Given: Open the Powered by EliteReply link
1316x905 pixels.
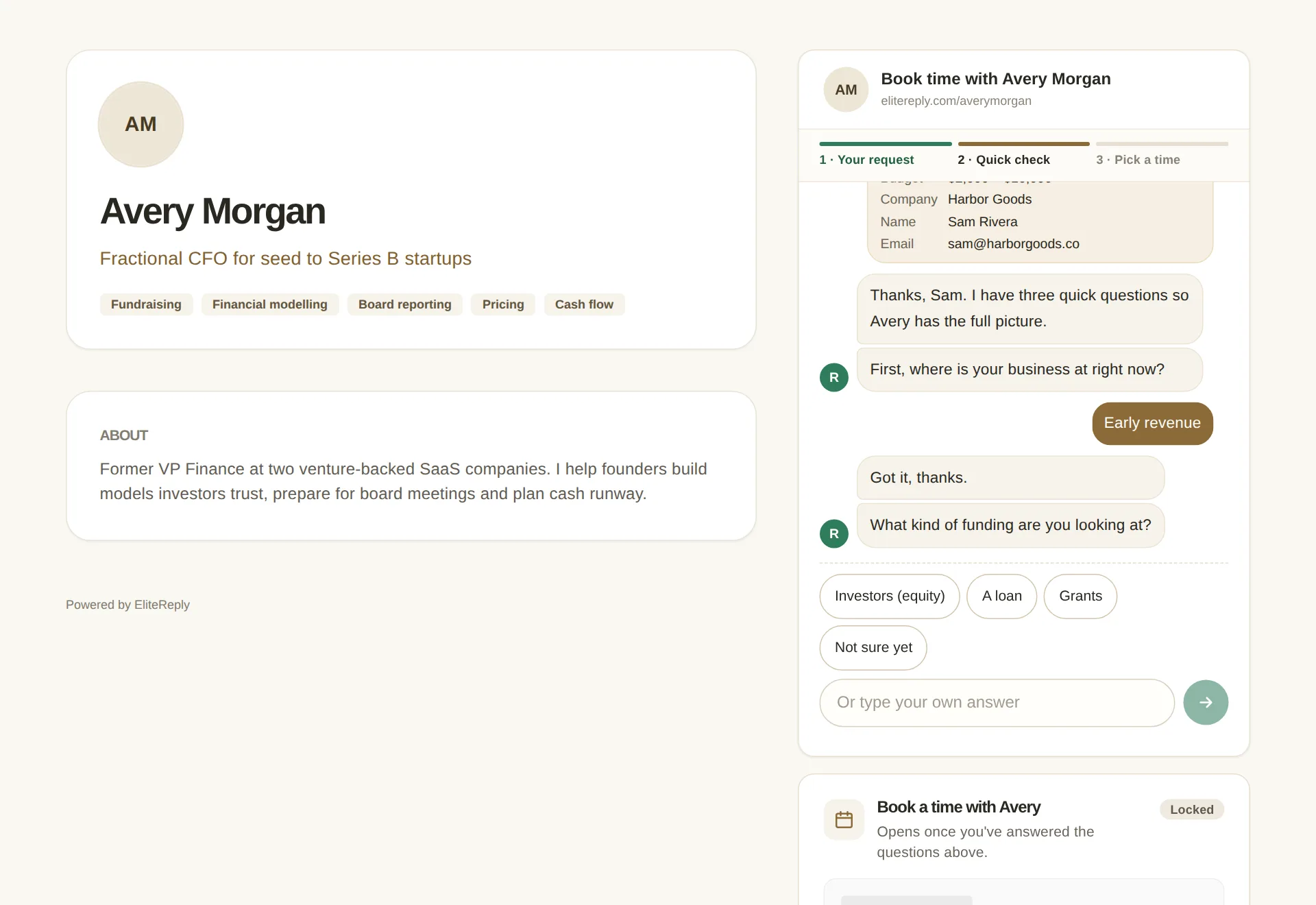Looking at the screenshot, I should click(x=127, y=605).
